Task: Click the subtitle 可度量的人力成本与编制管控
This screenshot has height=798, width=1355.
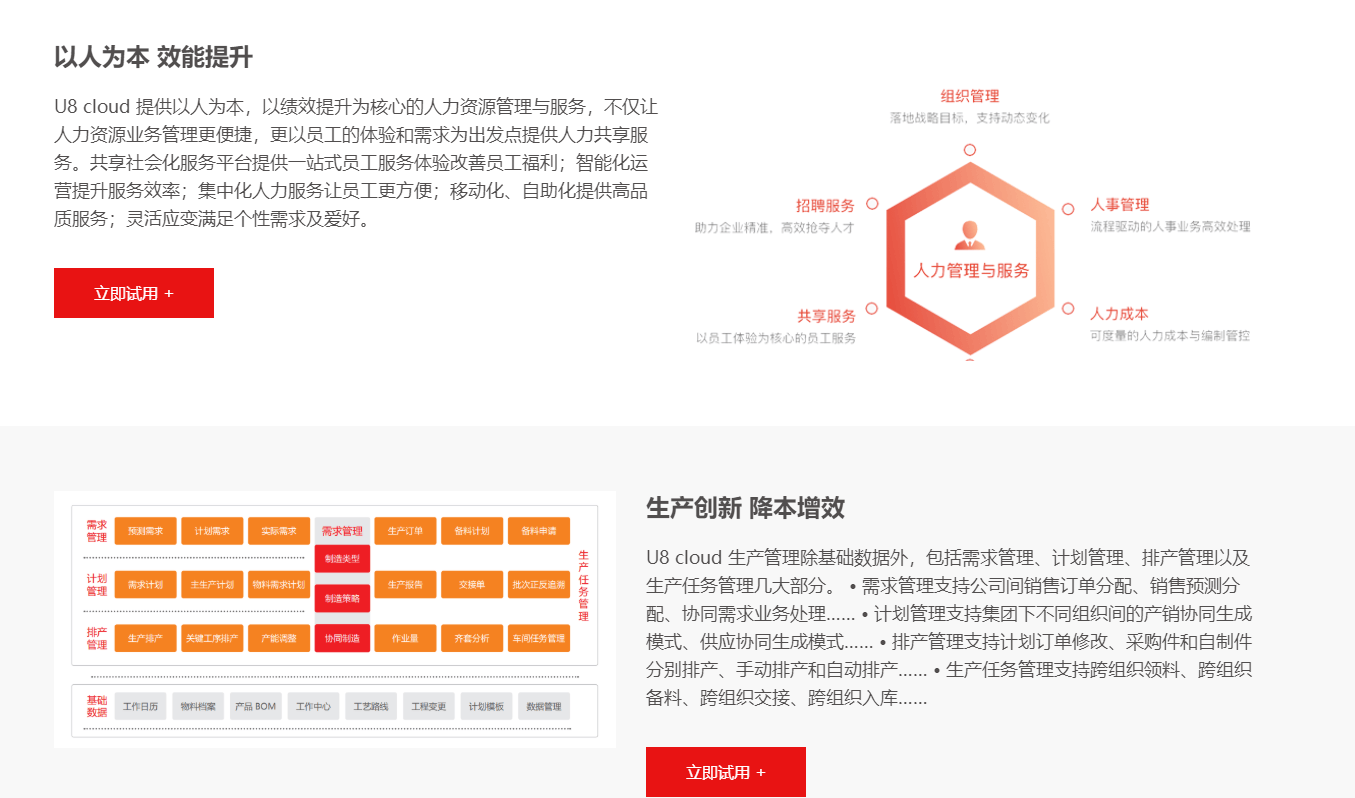Action: 1170,336
